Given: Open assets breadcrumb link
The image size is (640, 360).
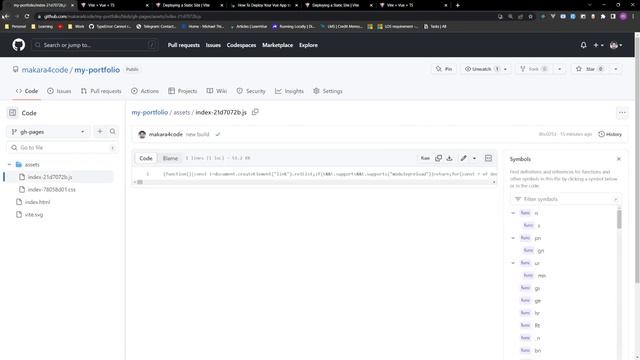Looking at the screenshot, I should coord(182,112).
